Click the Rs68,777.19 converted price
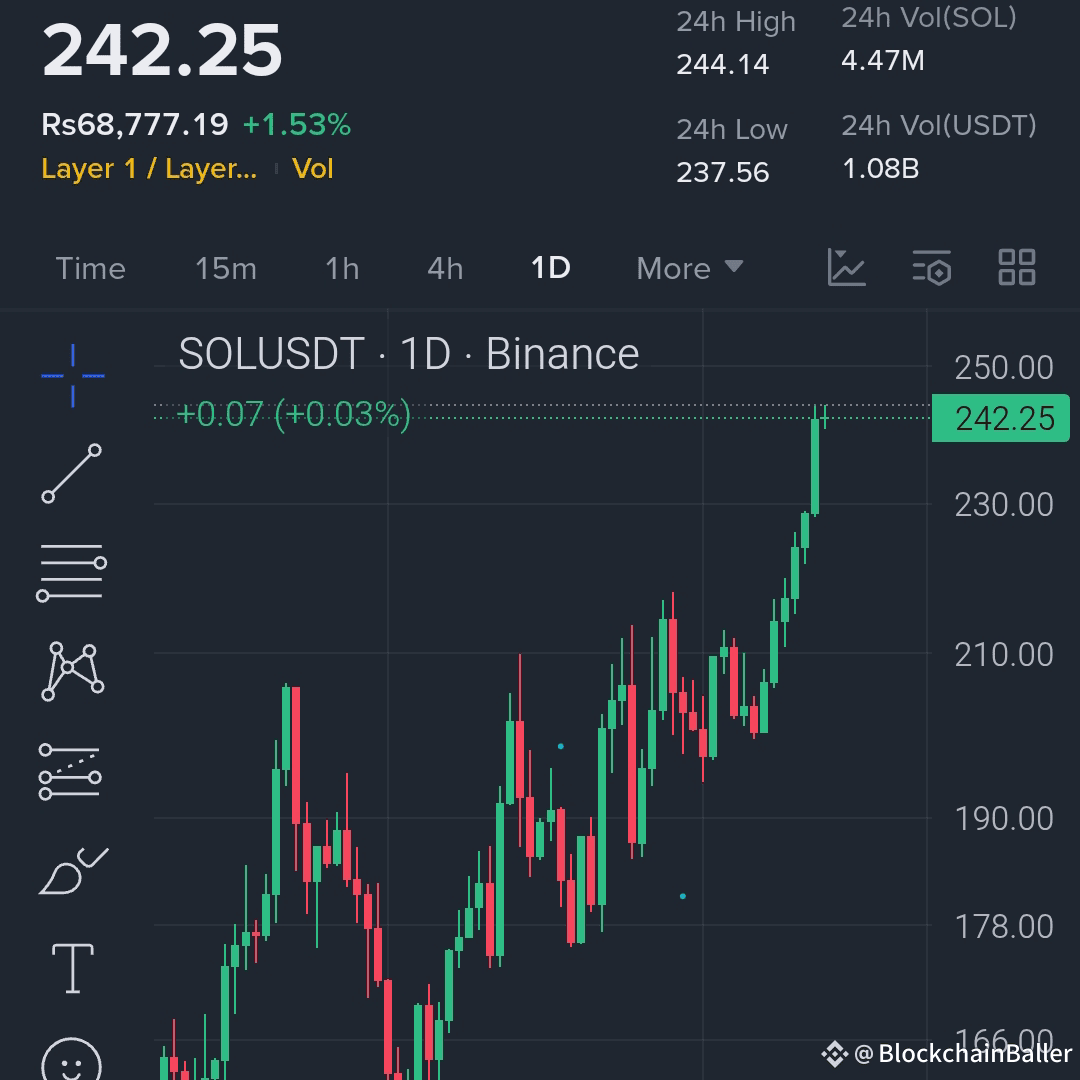 coord(135,125)
